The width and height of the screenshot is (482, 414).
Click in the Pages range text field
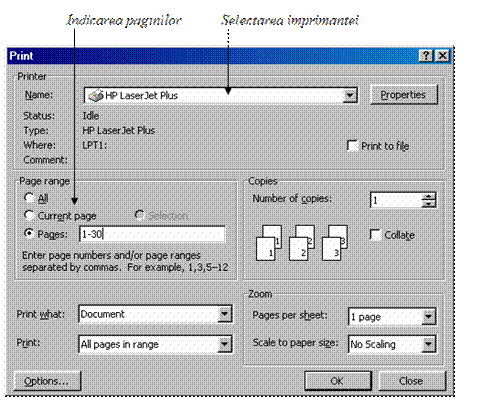click(152, 234)
